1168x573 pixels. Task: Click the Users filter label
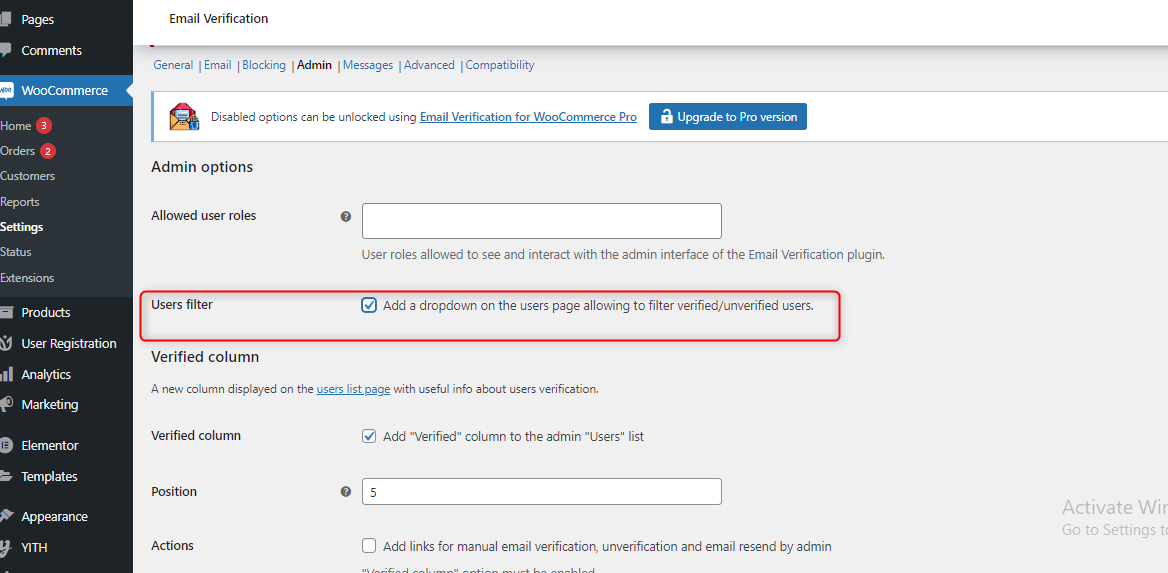[x=182, y=304]
